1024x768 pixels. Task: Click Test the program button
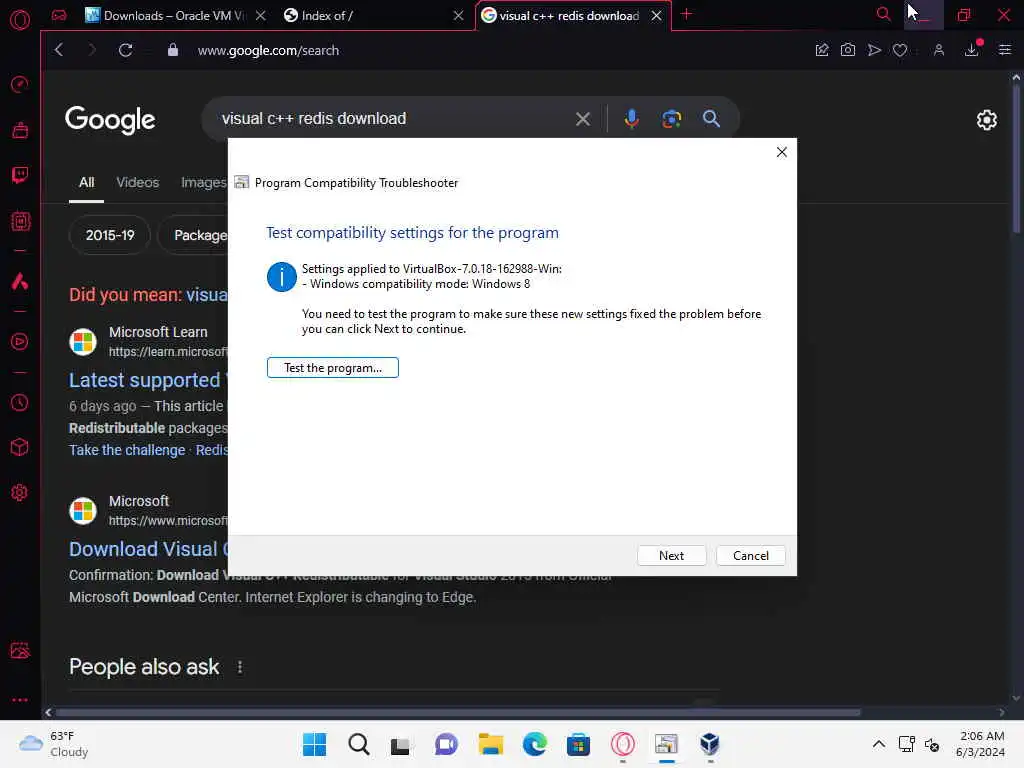pos(332,368)
